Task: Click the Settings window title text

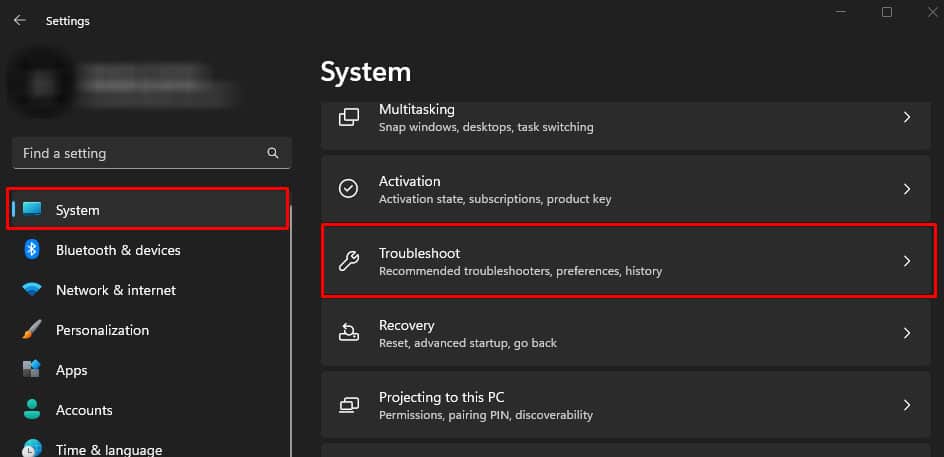Action: click(x=68, y=21)
